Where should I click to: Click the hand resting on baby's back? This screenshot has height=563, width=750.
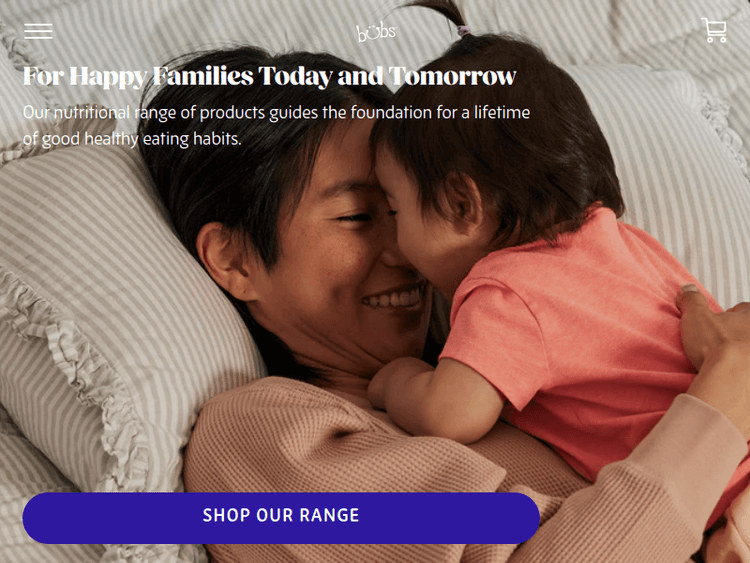[715, 335]
